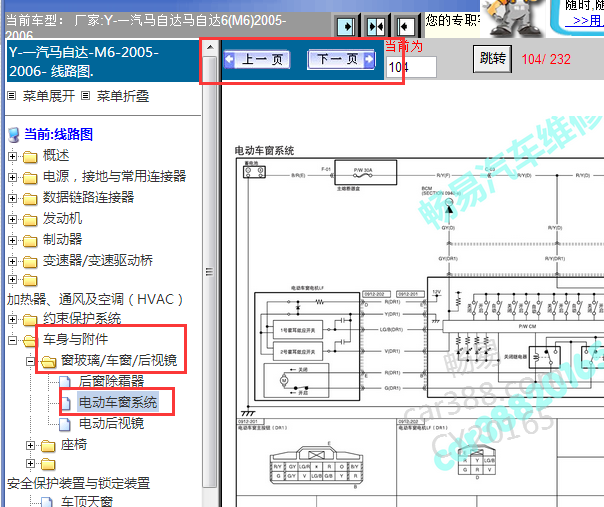Select 变速器/变速驱动桥 folder label
The width and height of the screenshot is (604, 507).
pyautogui.click(x=98, y=260)
